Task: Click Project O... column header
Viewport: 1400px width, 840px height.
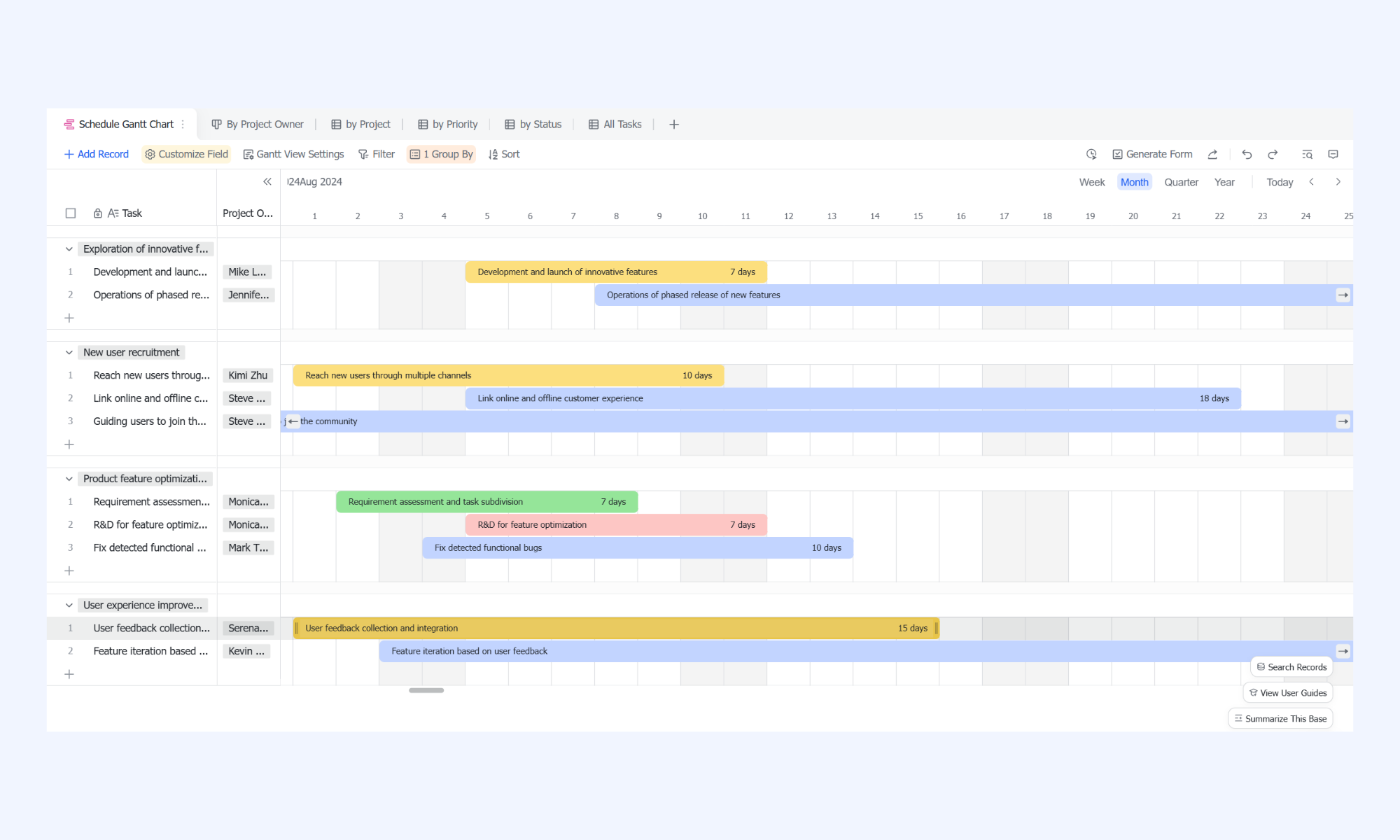Action: point(248,213)
